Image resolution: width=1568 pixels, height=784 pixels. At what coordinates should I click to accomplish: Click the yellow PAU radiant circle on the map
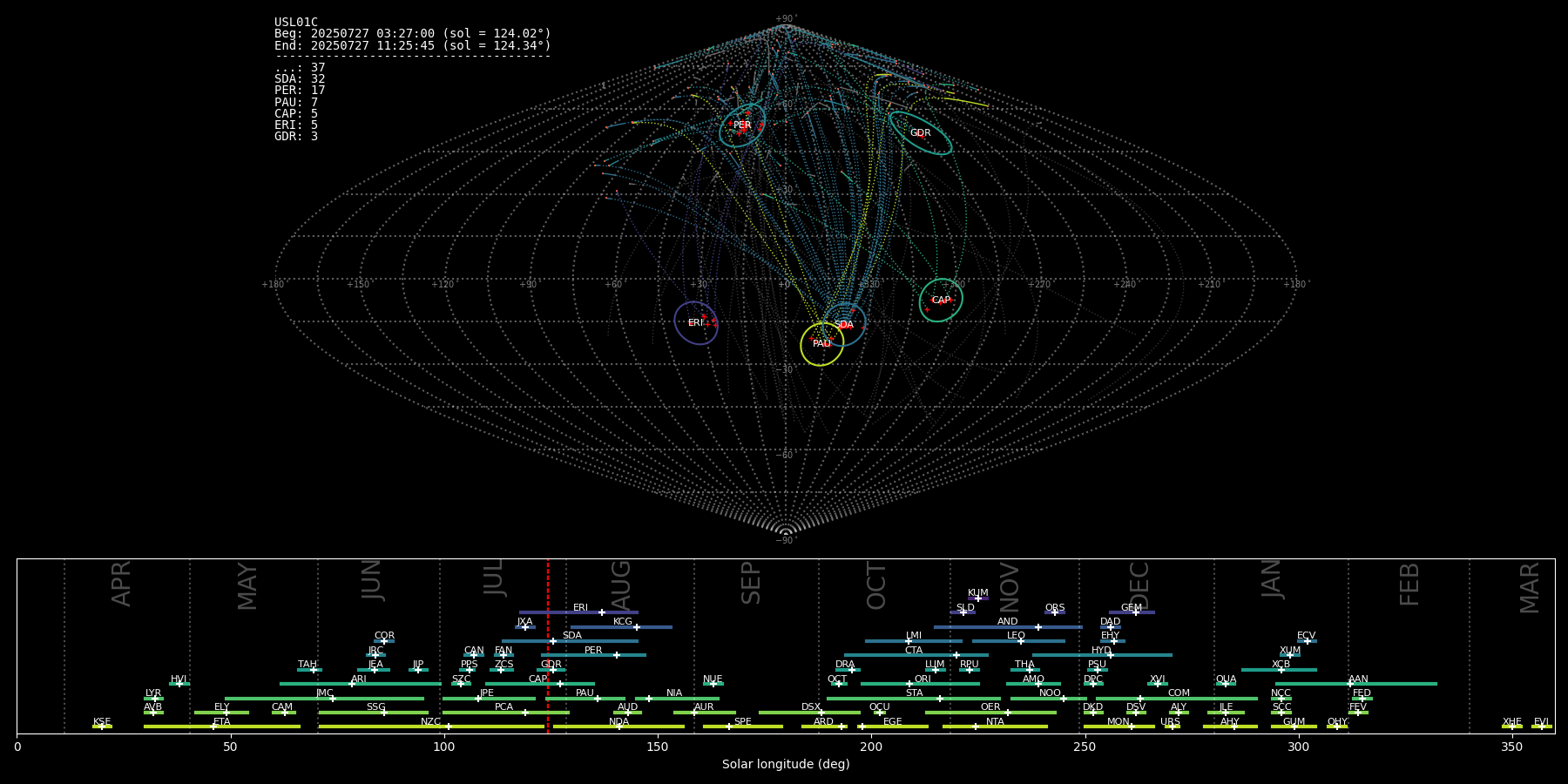(x=822, y=344)
